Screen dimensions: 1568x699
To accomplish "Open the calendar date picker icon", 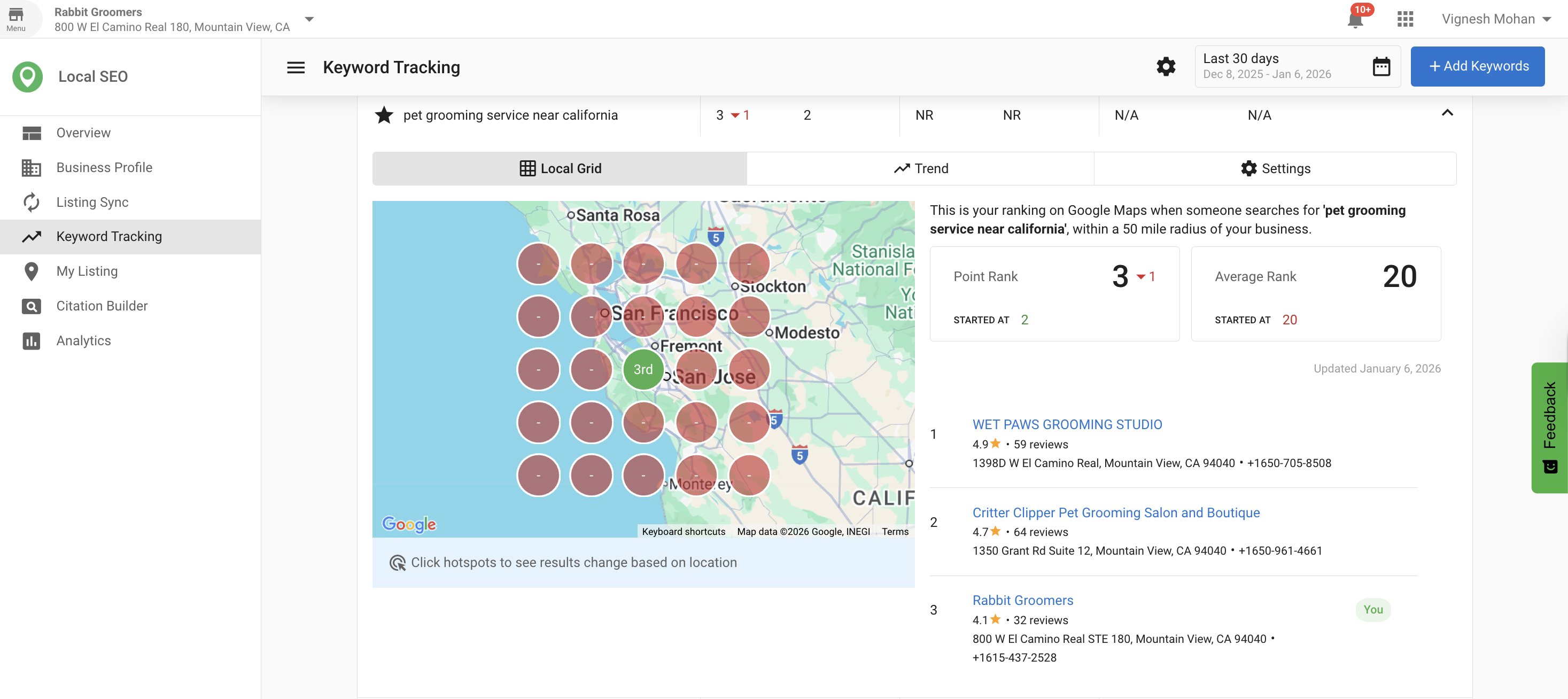I will click(x=1381, y=66).
